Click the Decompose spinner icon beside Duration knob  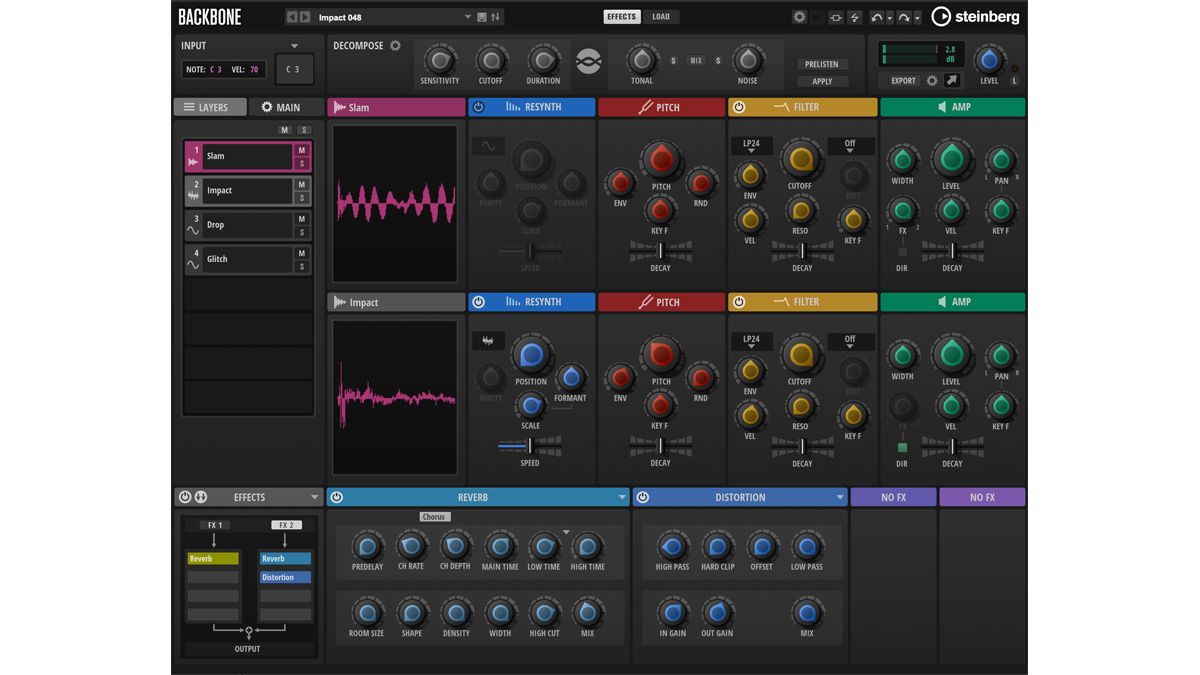click(589, 62)
